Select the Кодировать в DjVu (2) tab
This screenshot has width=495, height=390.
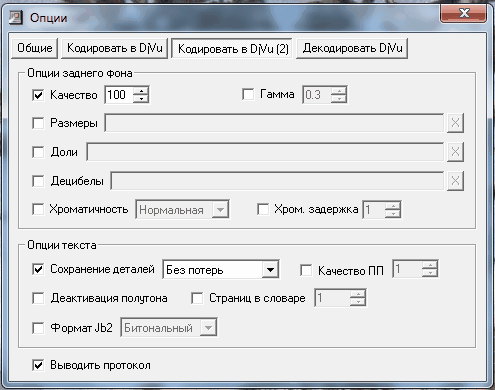click(232, 49)
